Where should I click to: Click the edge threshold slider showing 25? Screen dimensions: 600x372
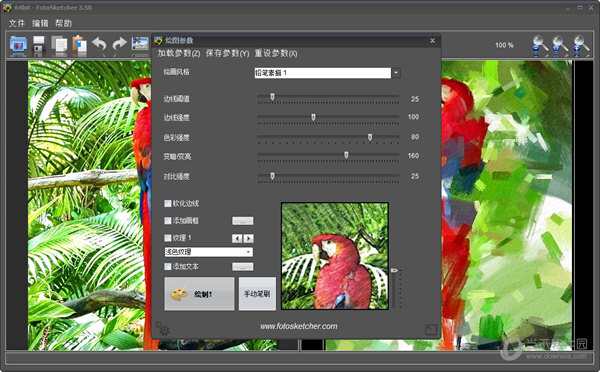(x=328, y=98)
